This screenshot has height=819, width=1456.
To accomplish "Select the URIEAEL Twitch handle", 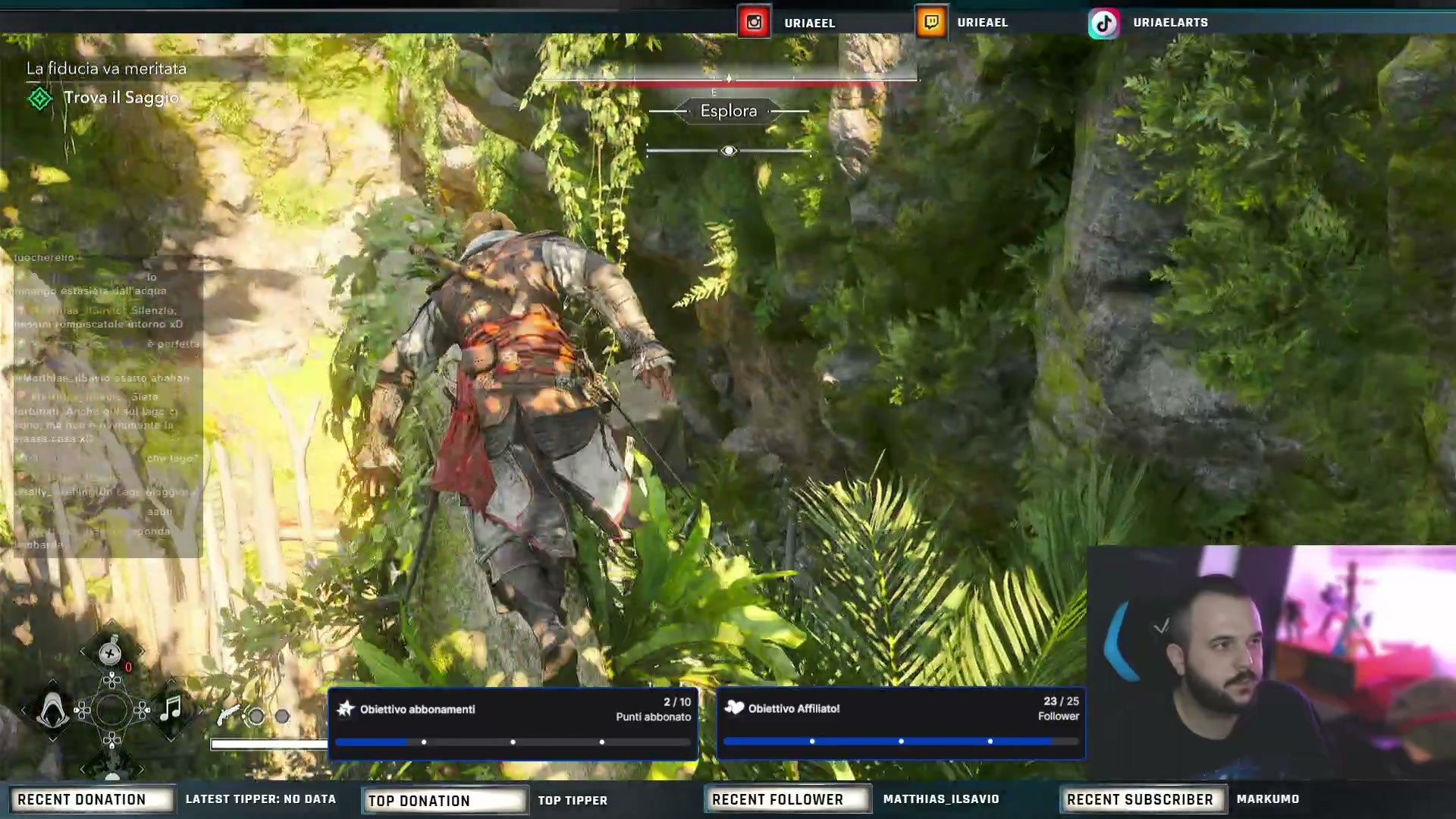I will click(983, 23).
